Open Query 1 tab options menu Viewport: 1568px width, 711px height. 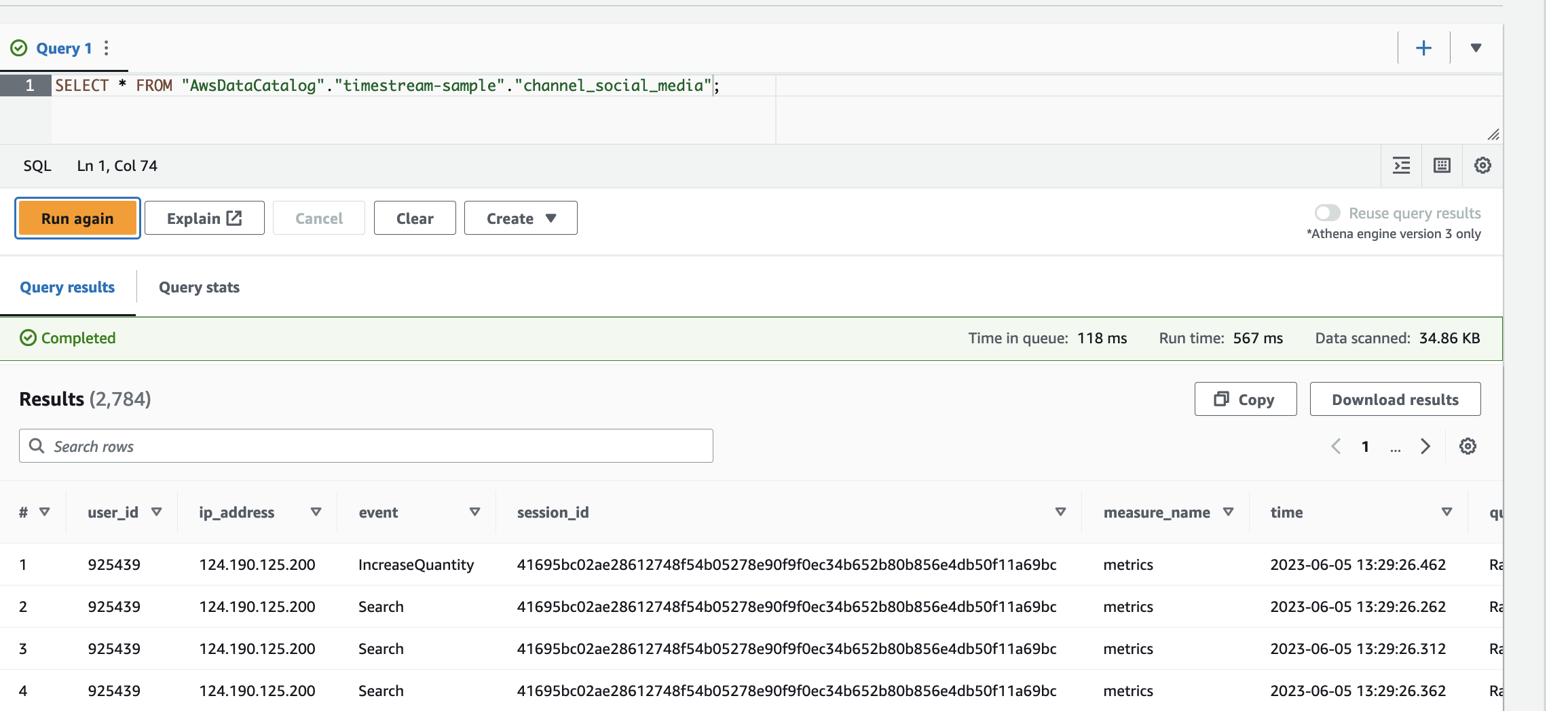pos(107,48)
